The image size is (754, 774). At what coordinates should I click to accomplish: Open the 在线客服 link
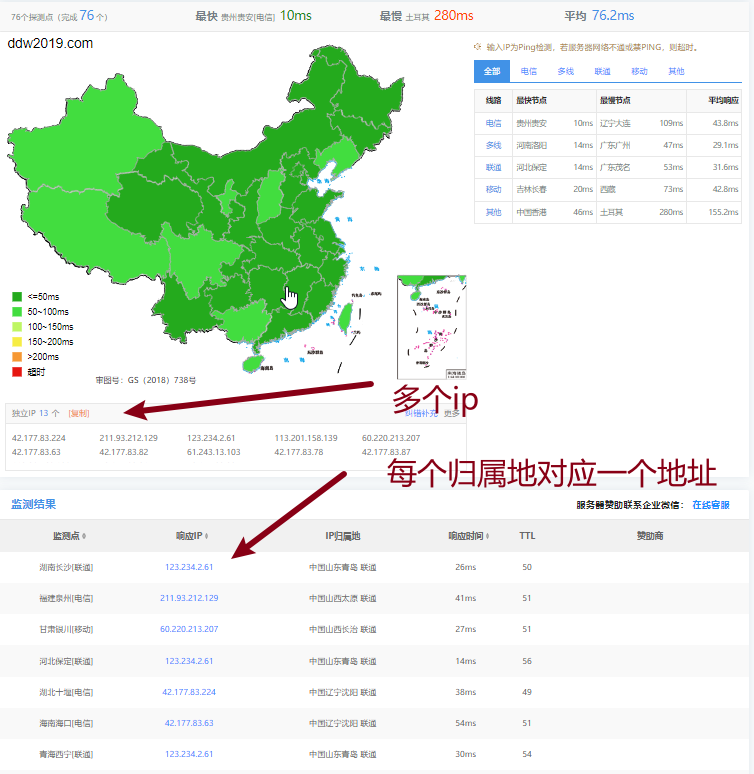tap(711, 505)
